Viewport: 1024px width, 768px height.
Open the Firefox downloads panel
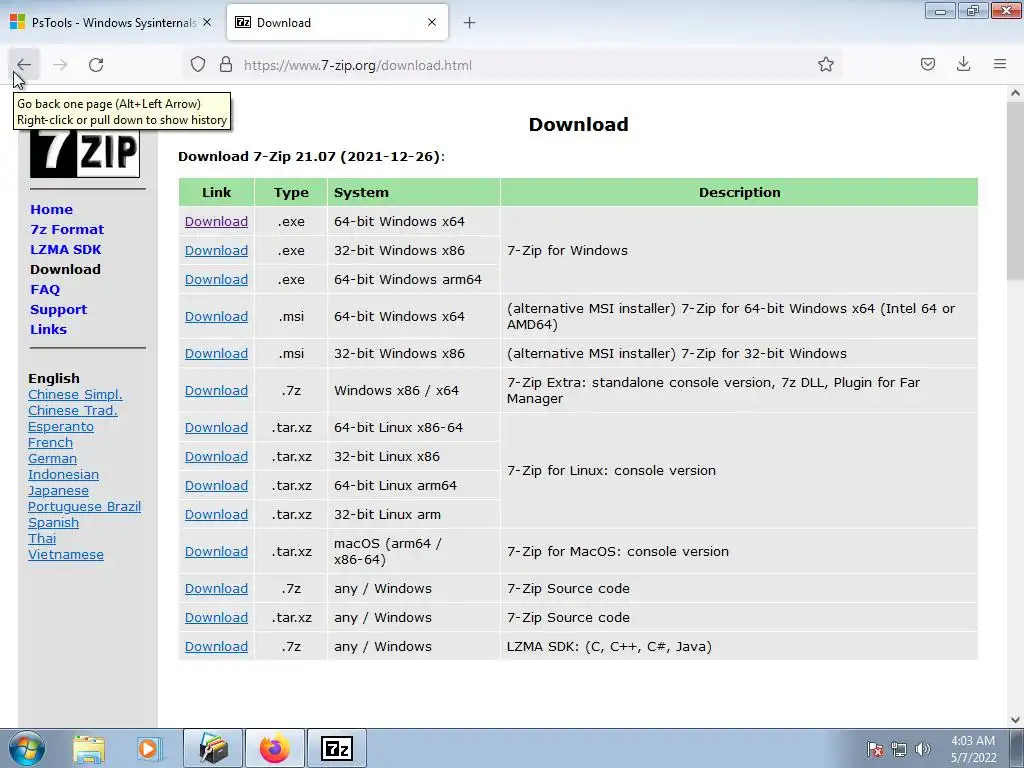click(x=963, y=65)
